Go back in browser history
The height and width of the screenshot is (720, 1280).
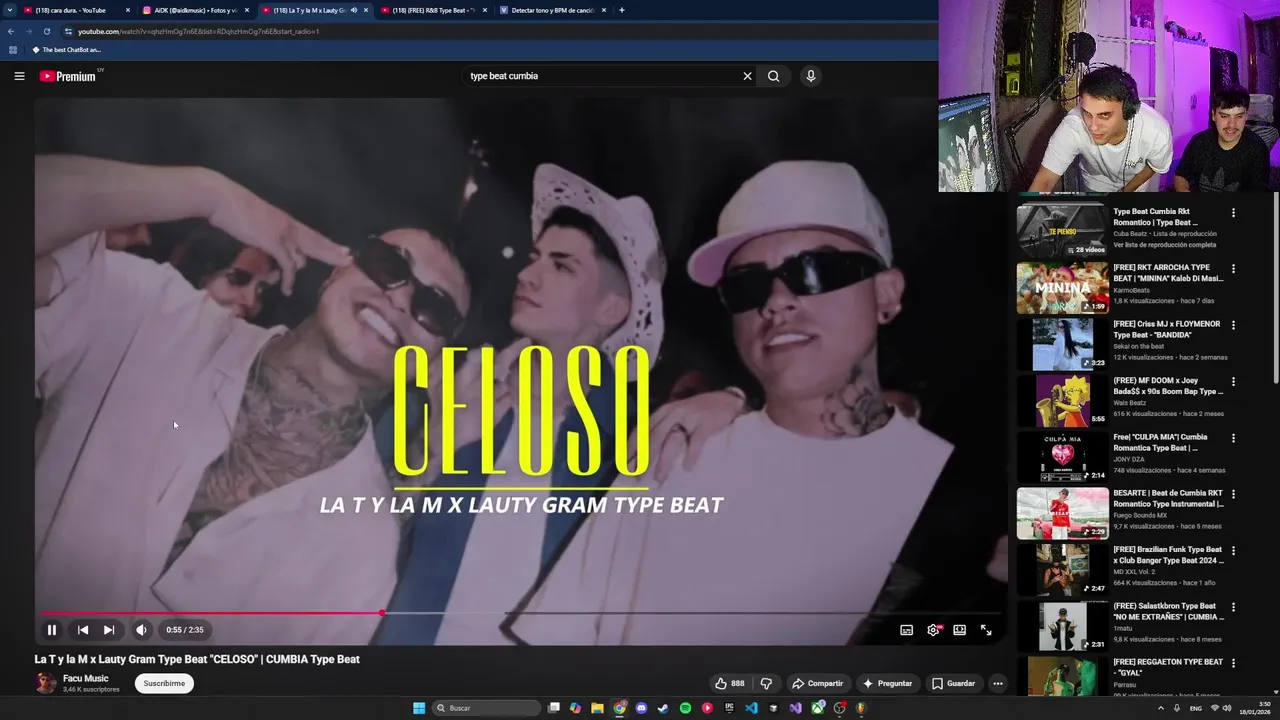(x=11, y=31)
